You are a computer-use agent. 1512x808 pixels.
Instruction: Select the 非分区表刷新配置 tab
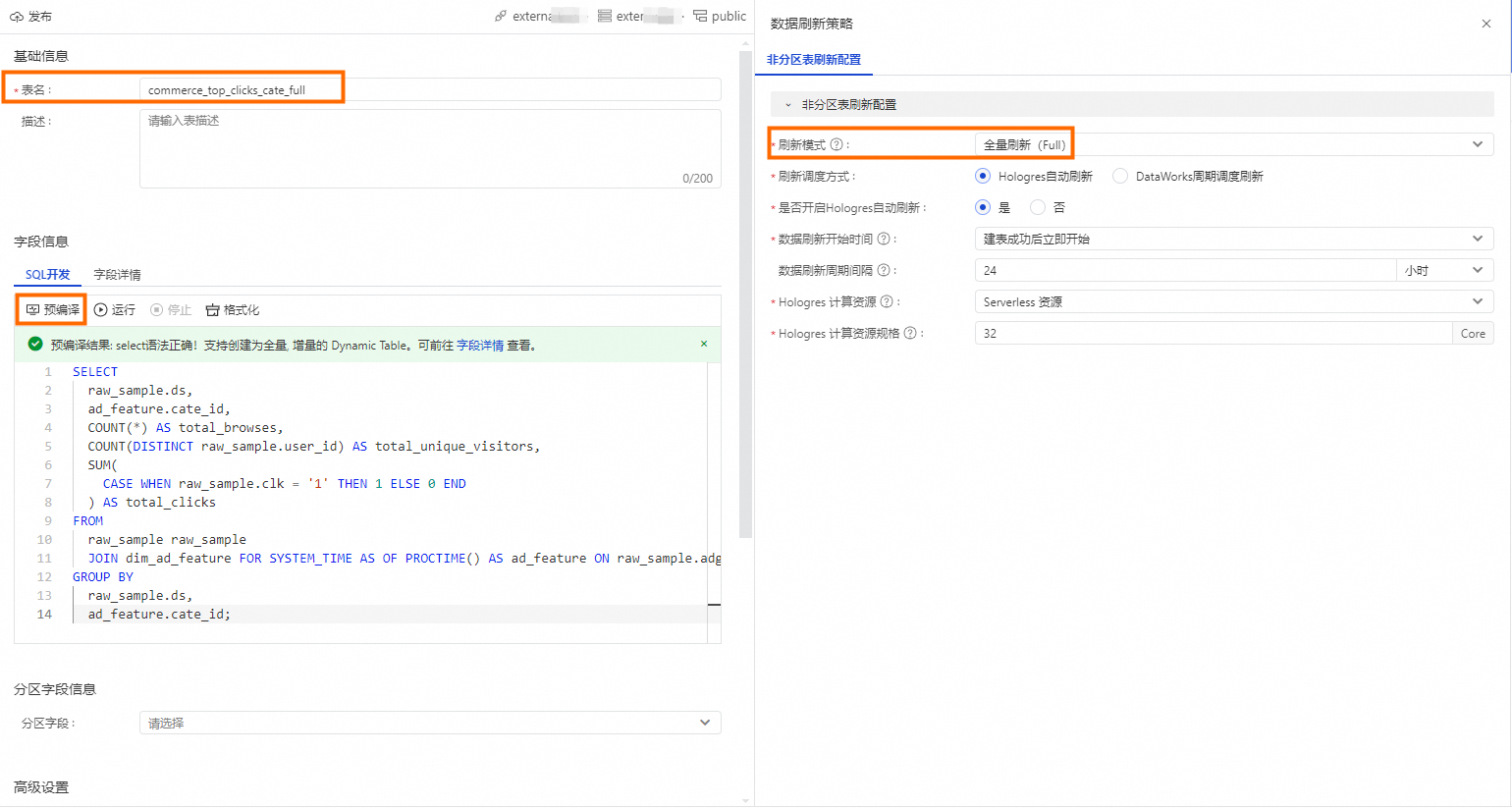(x=814, y=59)
